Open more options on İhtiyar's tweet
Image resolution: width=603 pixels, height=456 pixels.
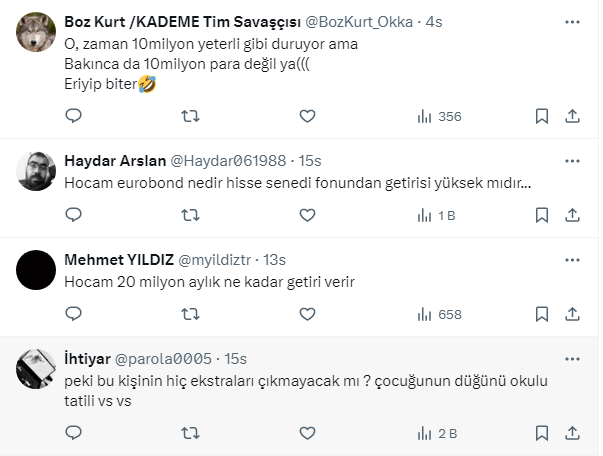click(571, 358)
